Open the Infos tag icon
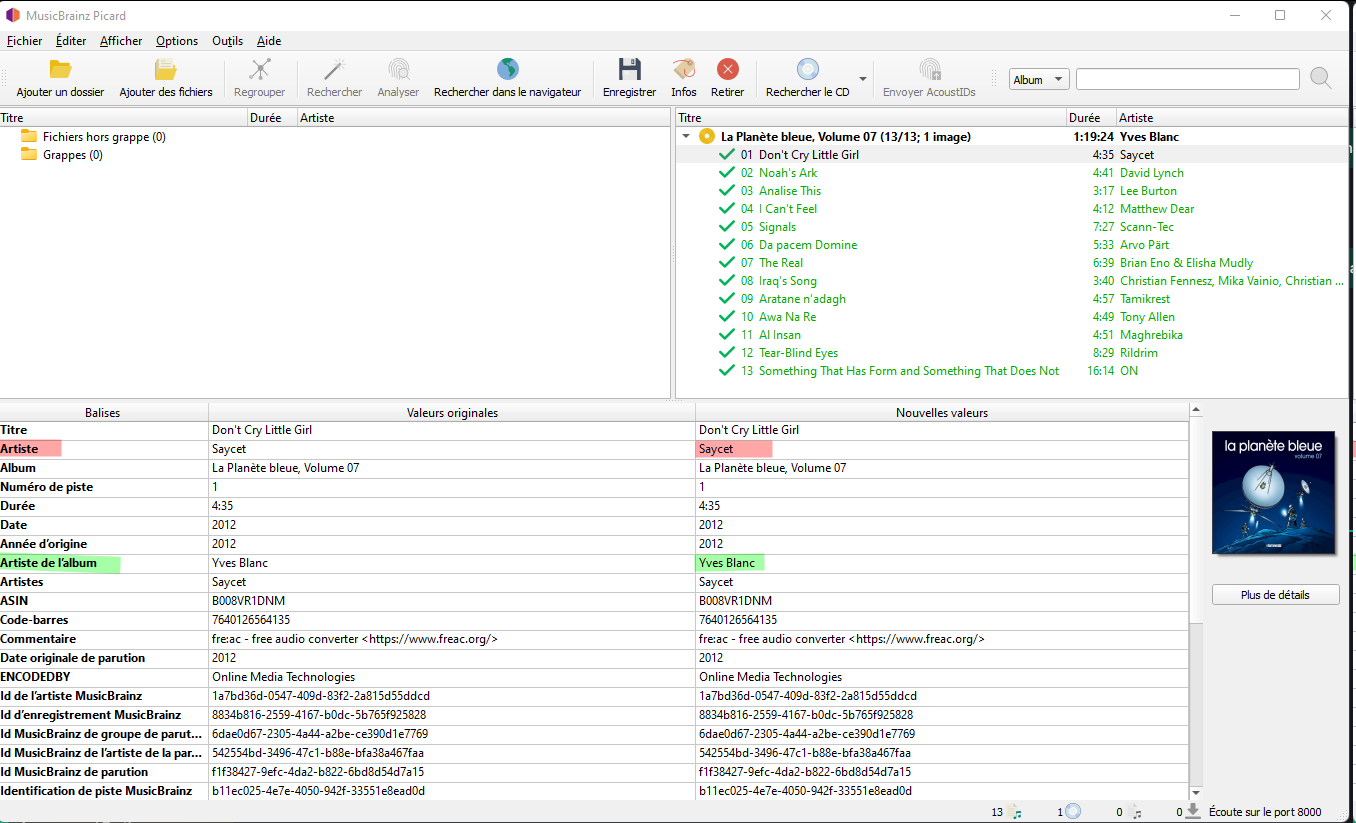The image size is (1356, 823). pos(684,69)
